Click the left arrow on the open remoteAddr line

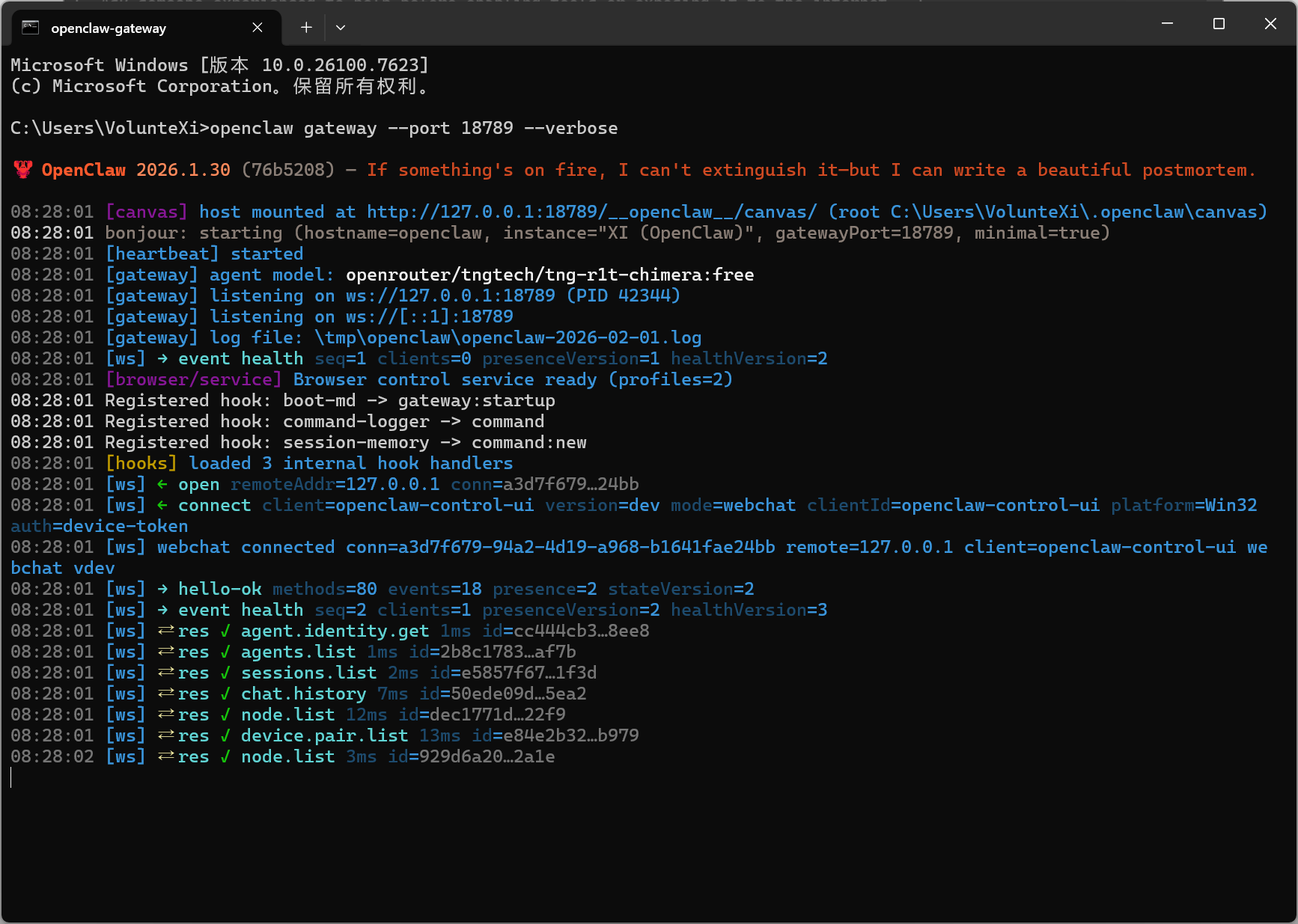(x=162, y=485)
